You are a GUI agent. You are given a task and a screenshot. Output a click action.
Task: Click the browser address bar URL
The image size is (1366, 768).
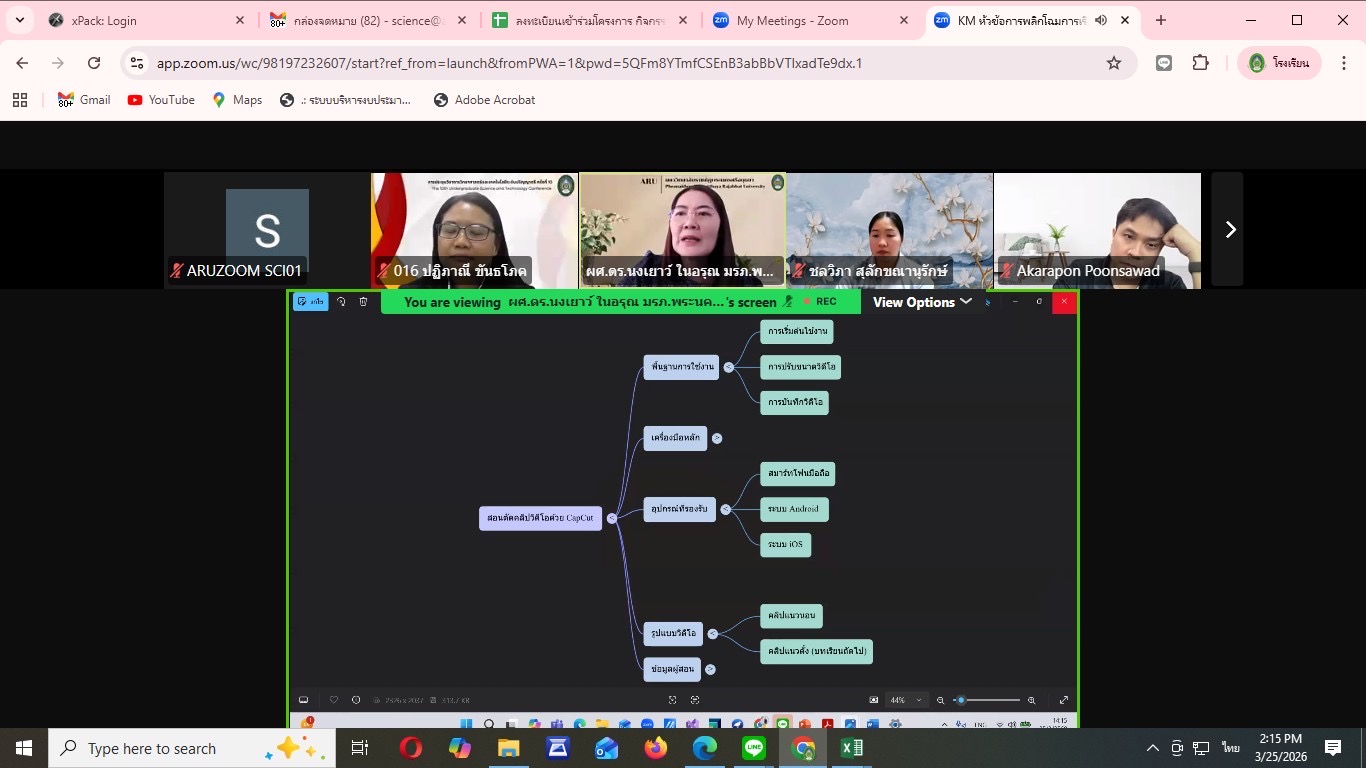point(510,63)
